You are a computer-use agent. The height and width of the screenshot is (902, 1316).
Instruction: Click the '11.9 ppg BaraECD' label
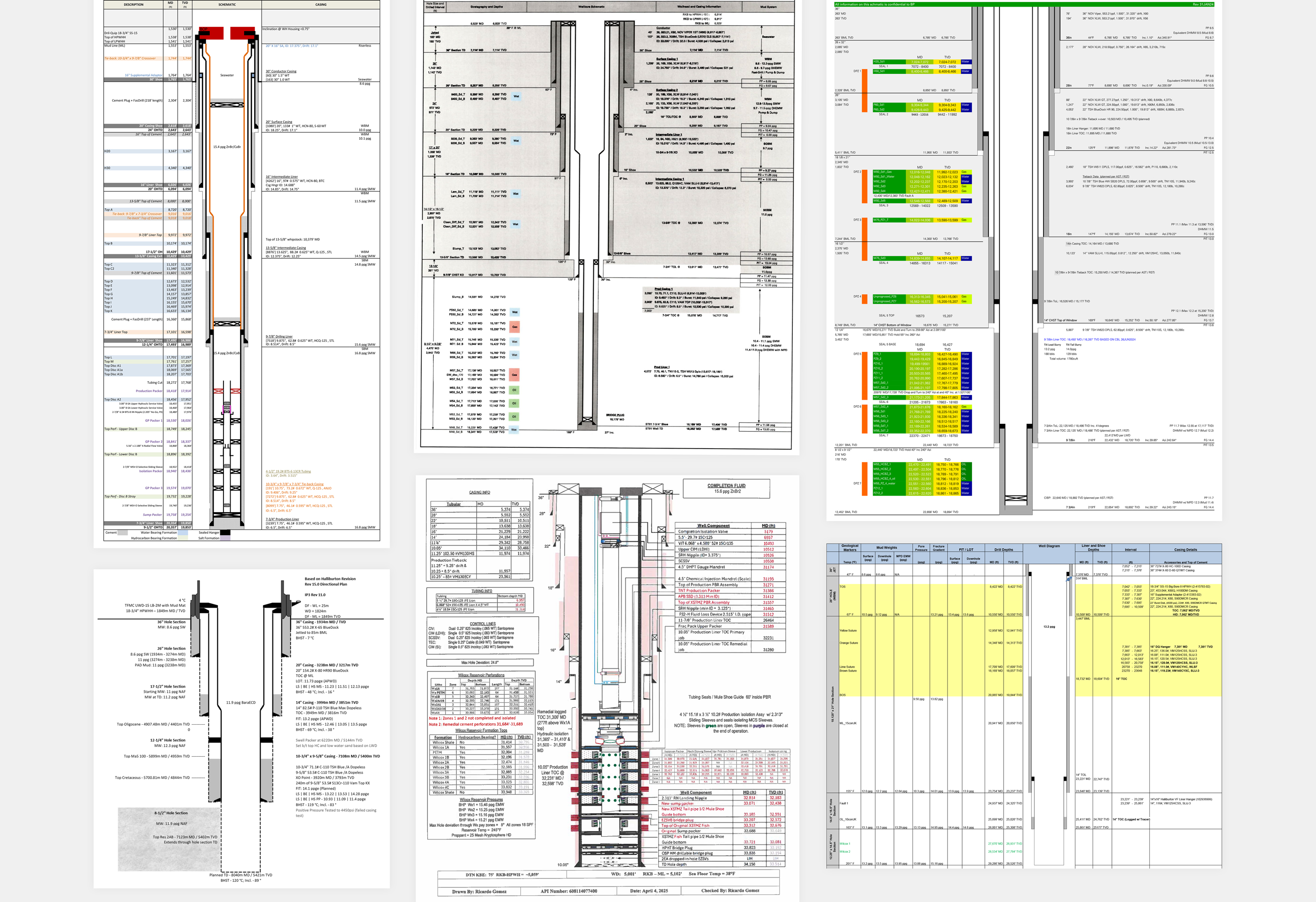coord(240,703)
